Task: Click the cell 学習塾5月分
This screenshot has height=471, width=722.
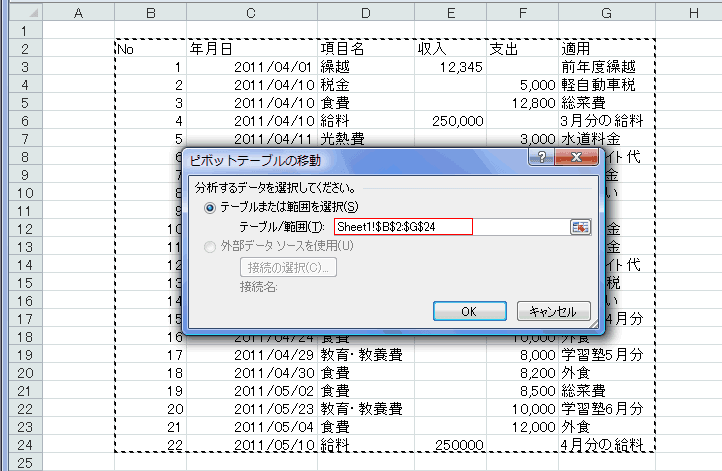Action: 607,355
